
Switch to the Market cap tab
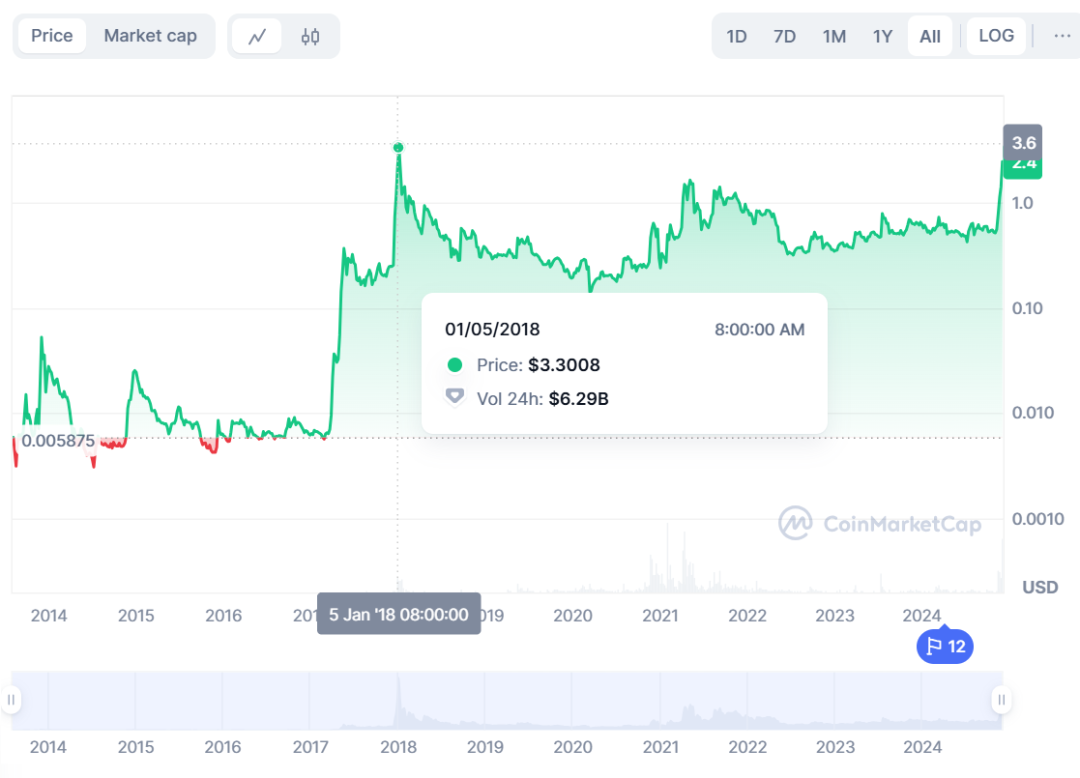pyautogui.click(x=150, y=36)
